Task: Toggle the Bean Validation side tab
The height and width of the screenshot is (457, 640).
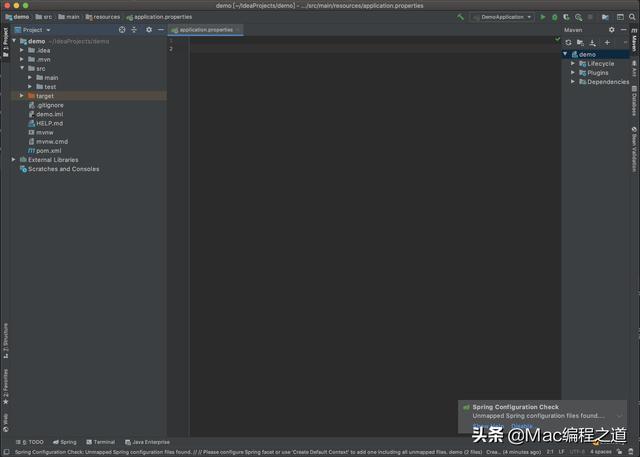Action: (634, 149)
